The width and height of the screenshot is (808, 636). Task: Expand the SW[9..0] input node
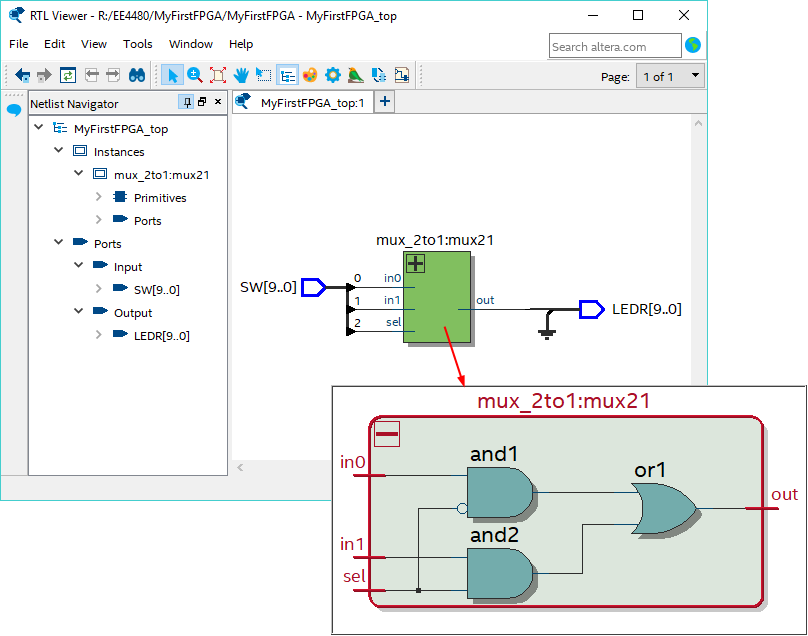(x=99, y=290)
